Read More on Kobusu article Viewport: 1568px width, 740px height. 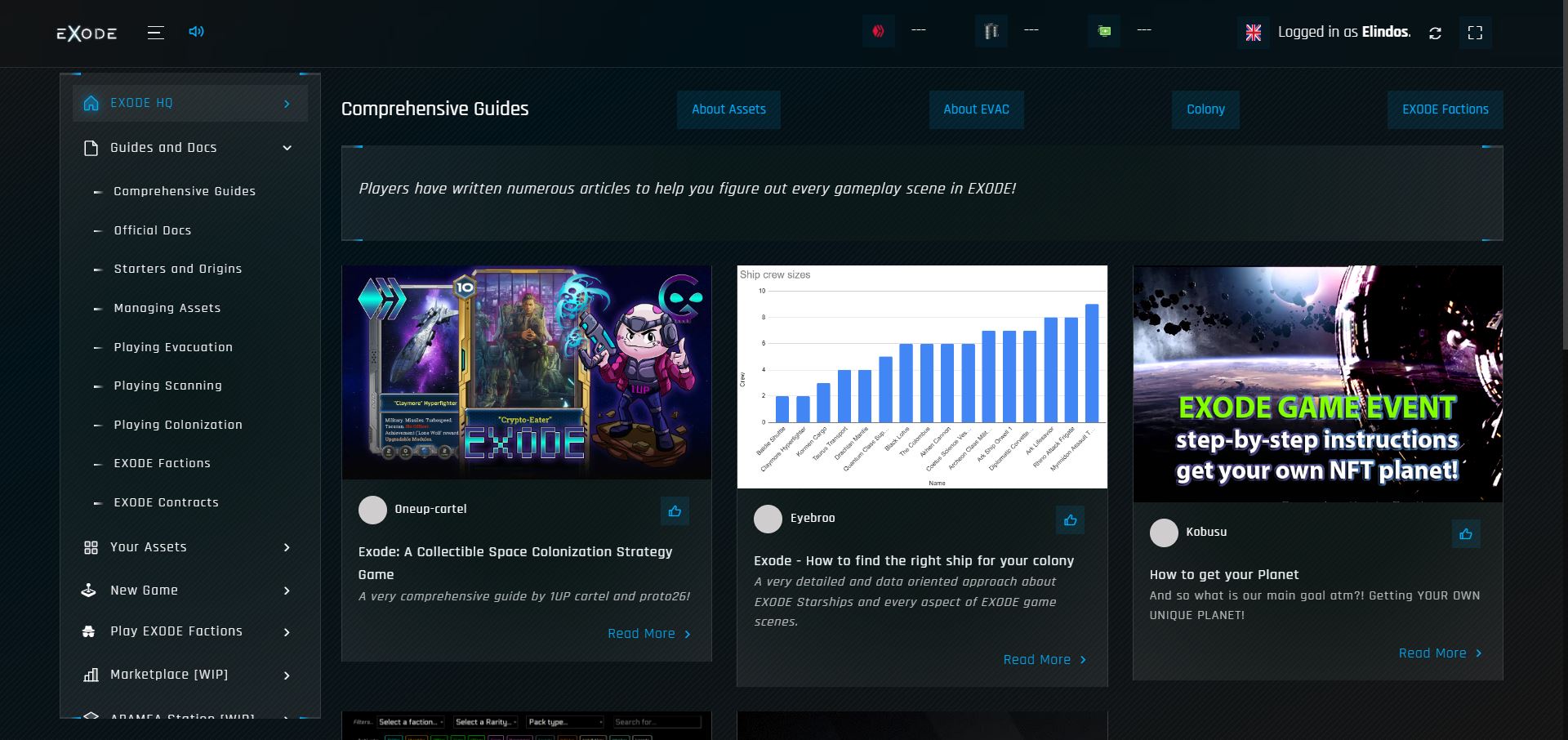click(x=1440, y=653)
